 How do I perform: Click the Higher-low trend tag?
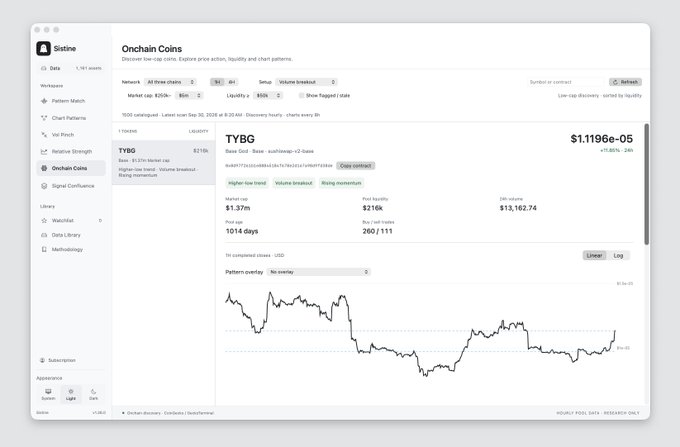247,183
